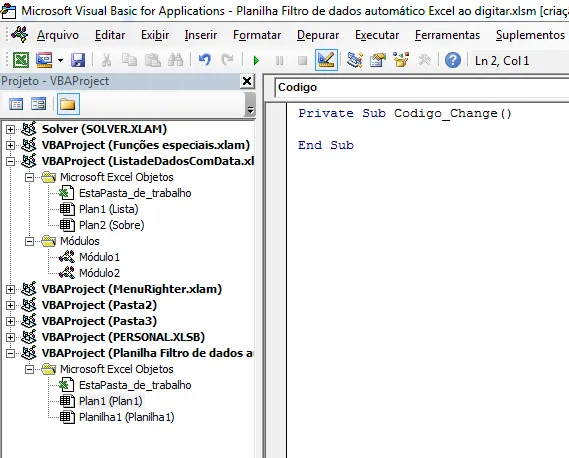569x458 pixels.
Task: Click the View Microsoft Excel icon
Action: (x=21, y=60)
